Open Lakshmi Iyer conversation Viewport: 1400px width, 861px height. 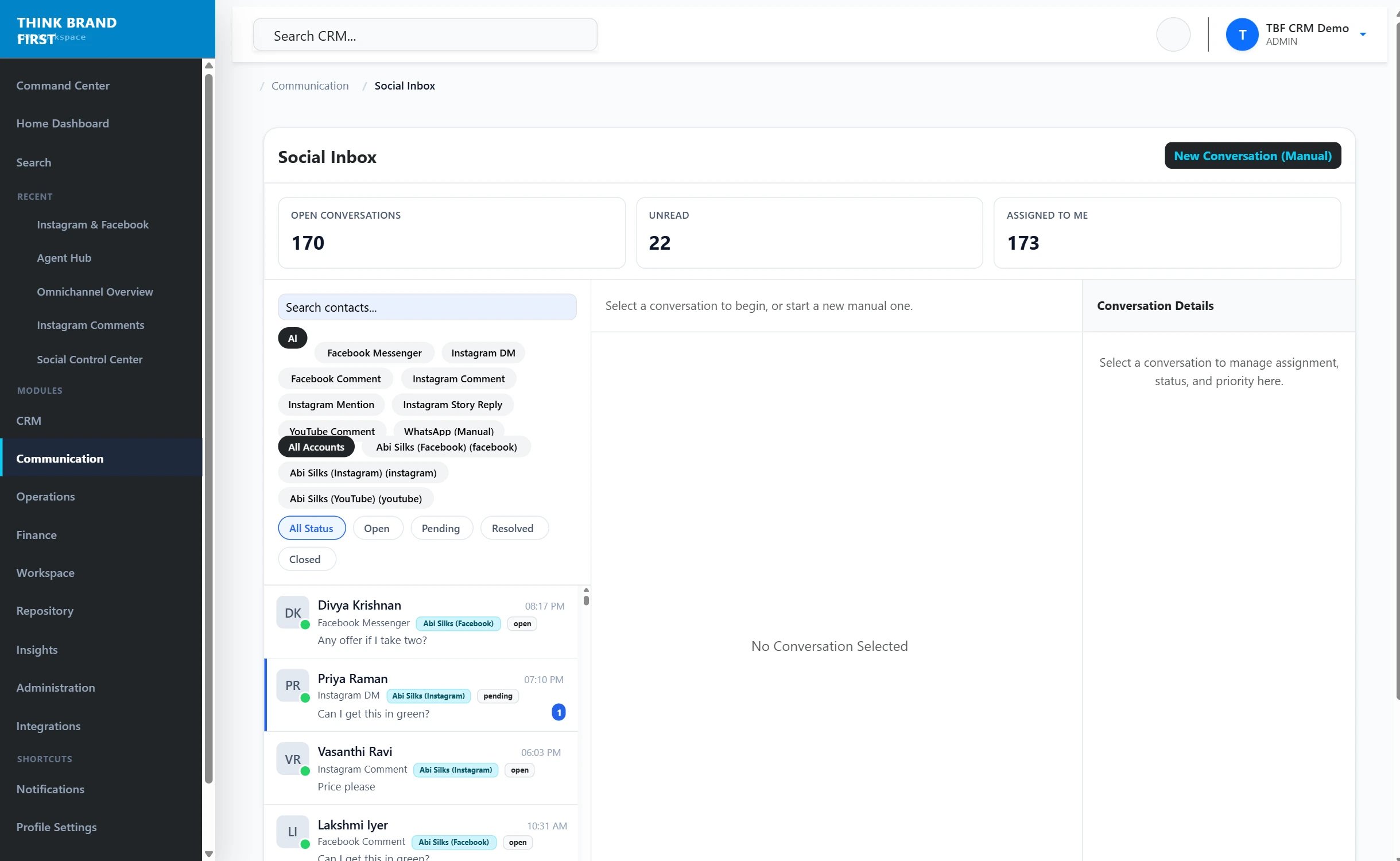(x=421, y=833)
